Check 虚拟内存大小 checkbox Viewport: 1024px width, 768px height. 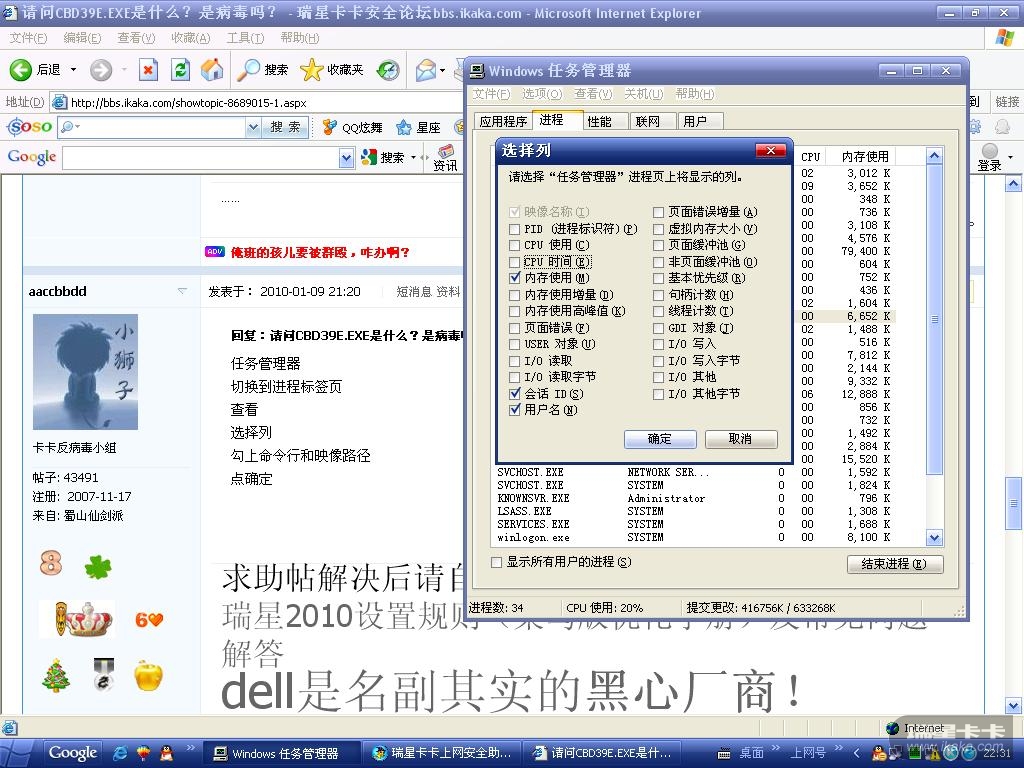tap(658, 229)
